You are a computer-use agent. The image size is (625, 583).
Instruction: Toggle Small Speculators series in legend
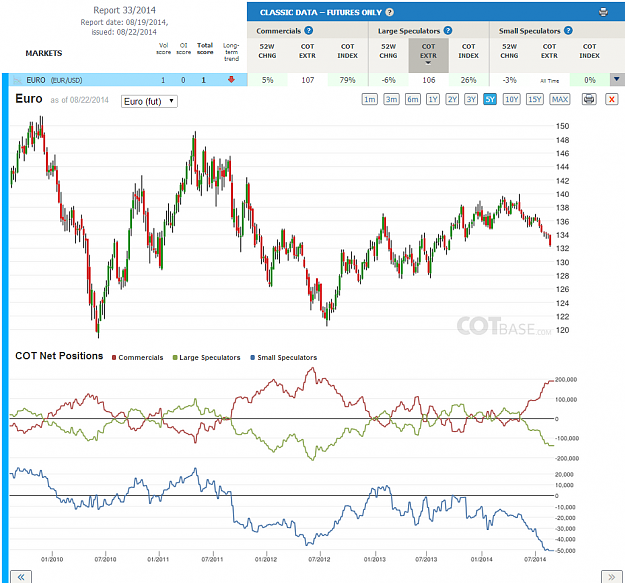[x=283, y=357]
